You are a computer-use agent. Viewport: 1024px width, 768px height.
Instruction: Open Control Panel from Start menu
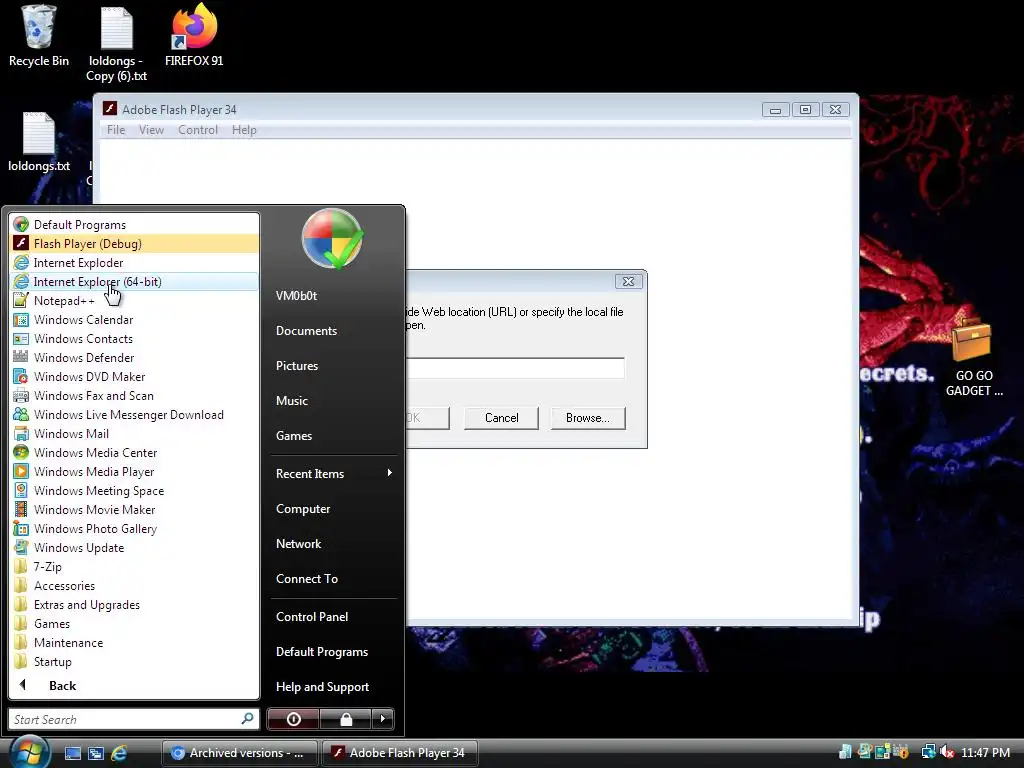[333, 616]
